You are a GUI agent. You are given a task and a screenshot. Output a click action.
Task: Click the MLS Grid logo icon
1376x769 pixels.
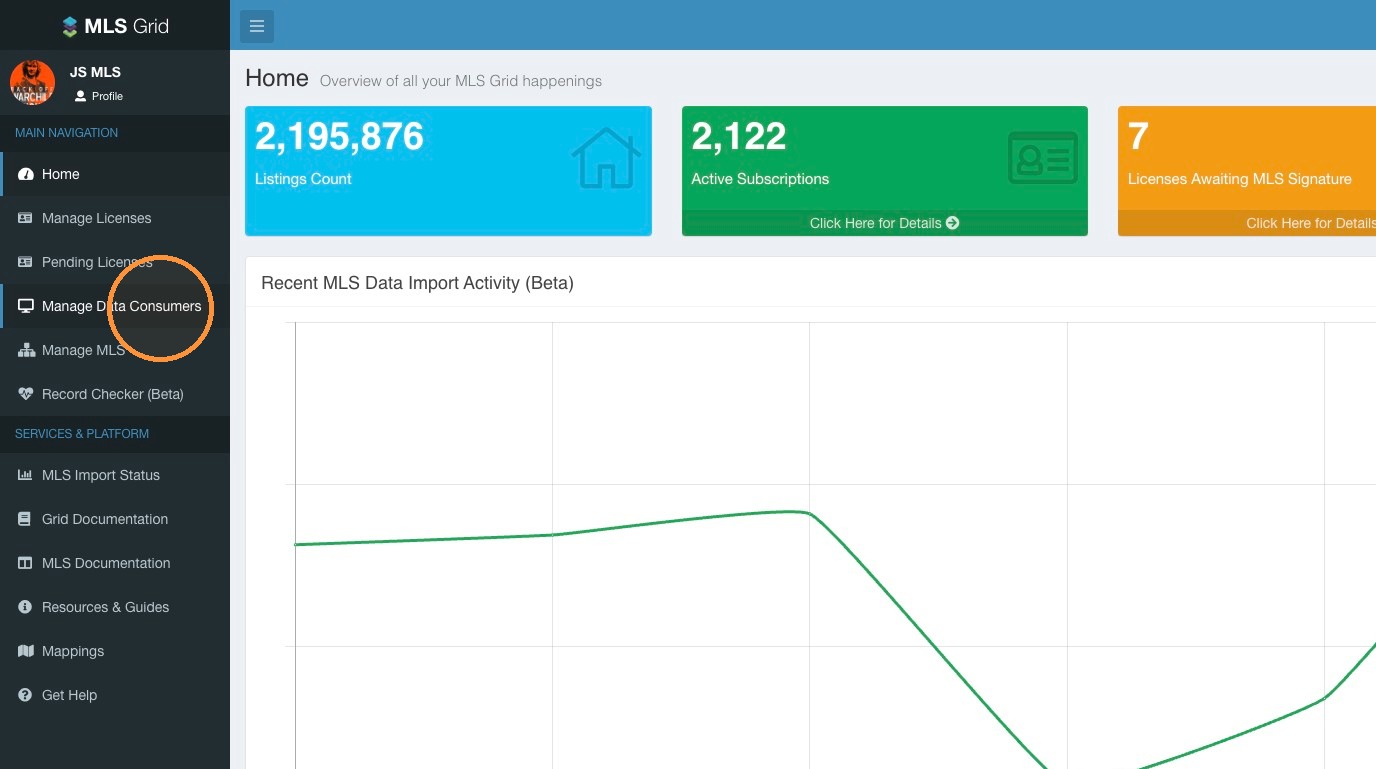click(70, 27)
